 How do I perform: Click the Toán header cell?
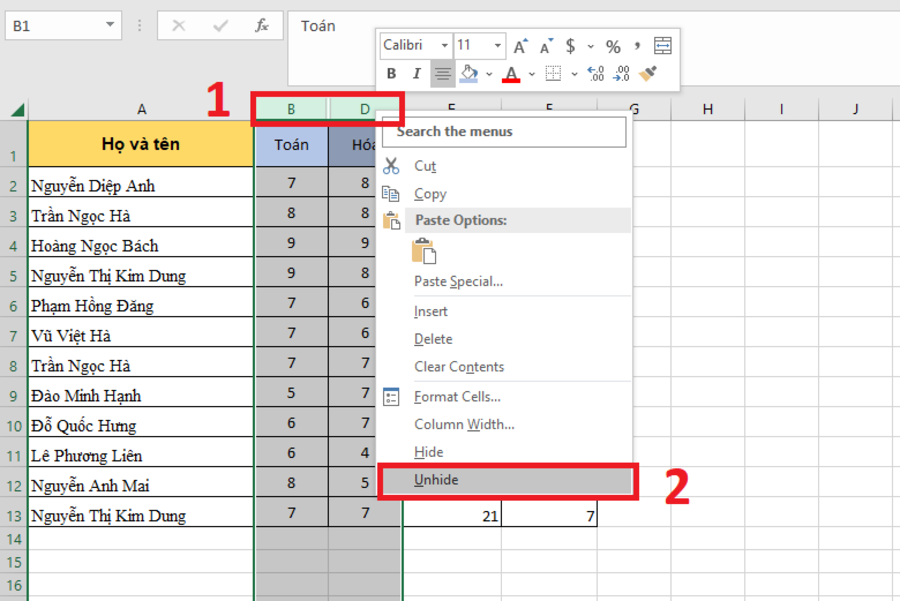[292, 145]
